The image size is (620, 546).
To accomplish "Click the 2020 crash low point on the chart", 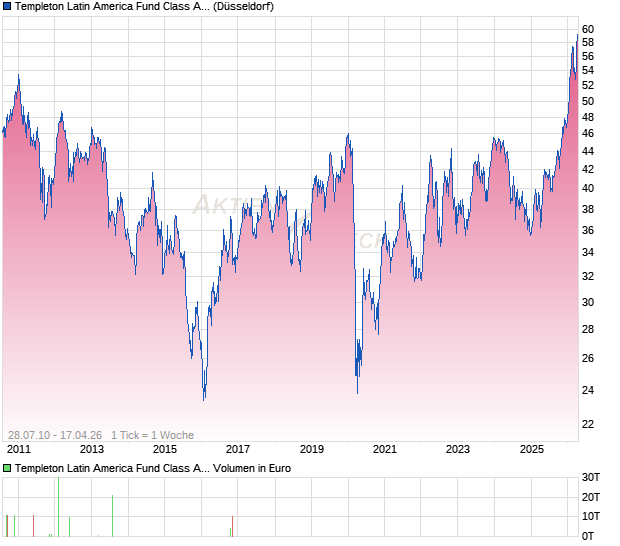I will [x=357, y=390].
